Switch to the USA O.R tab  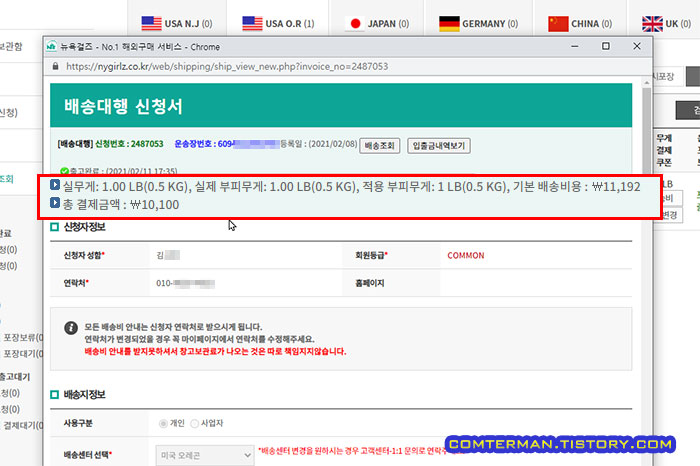[x=278, y=23]
